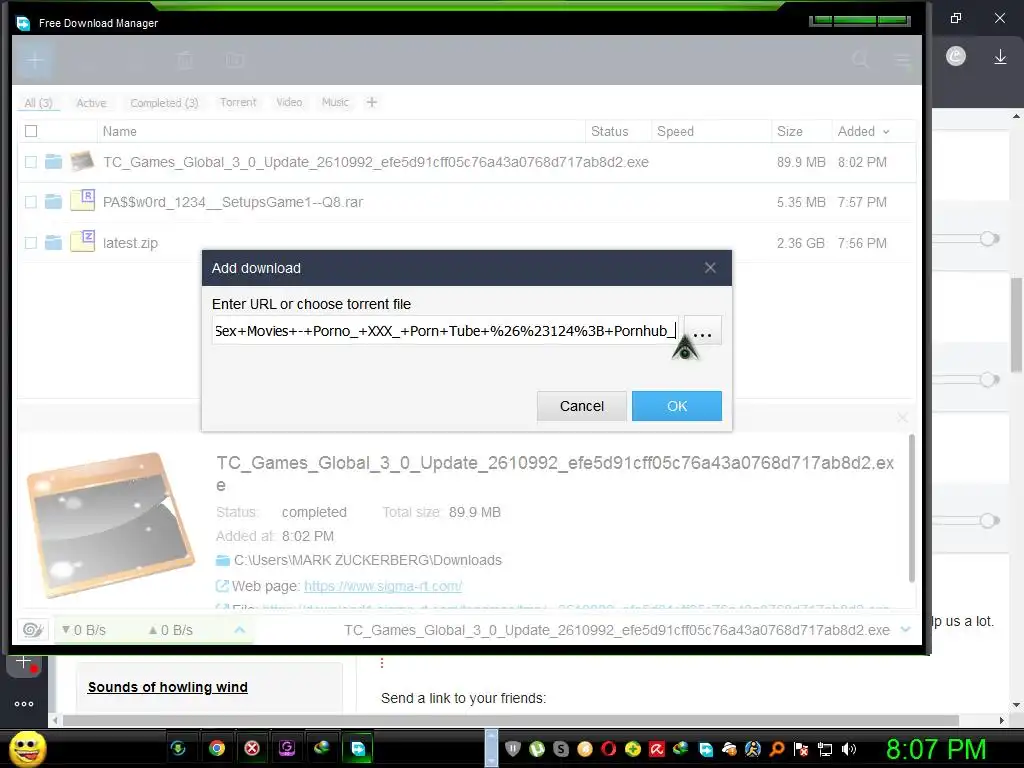Open the hamburger menu in Free Download Manager
Viewport: 1024px width, 768px height.
903,61
